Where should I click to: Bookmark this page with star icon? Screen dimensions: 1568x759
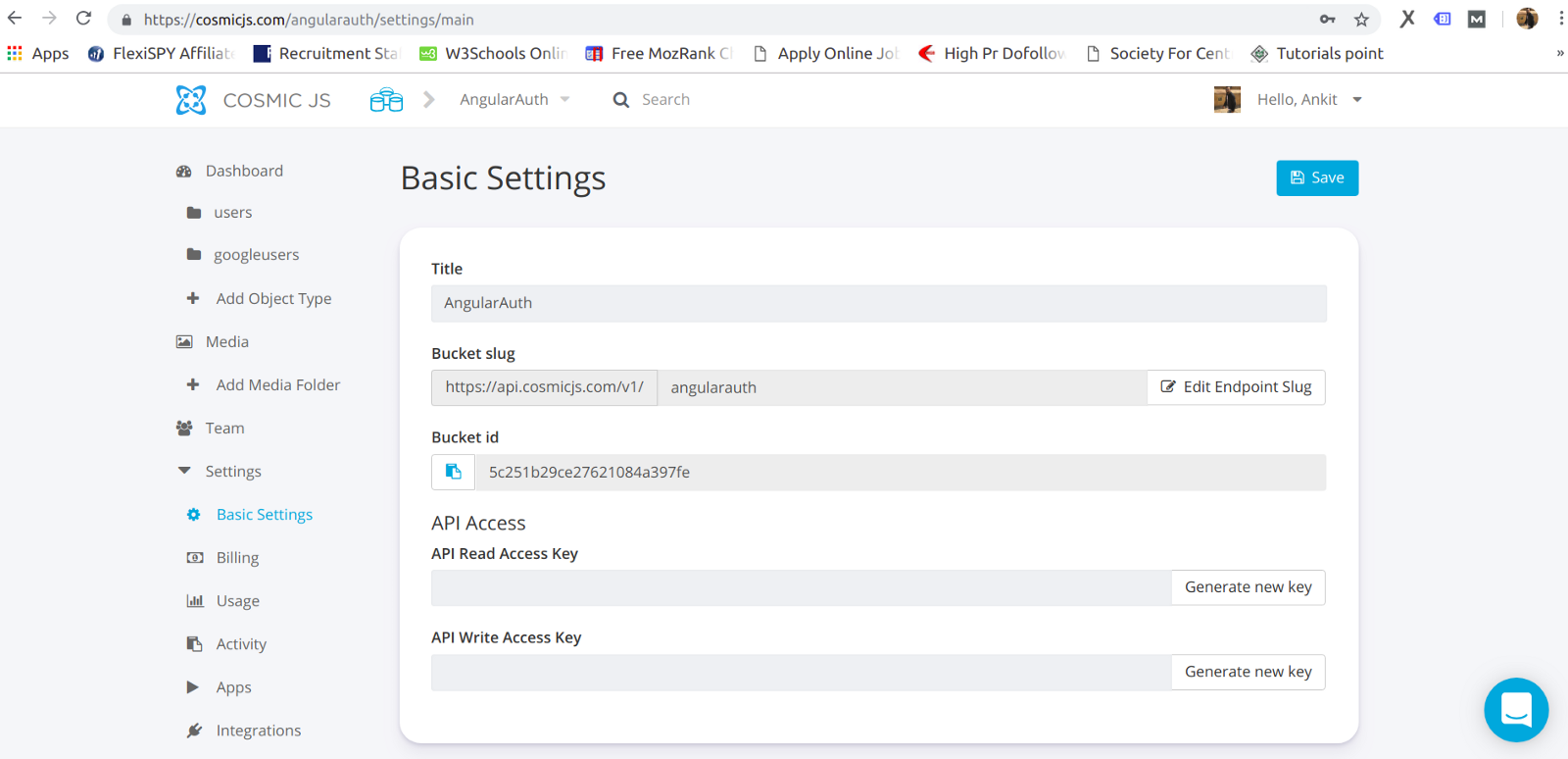[x=1361, y=20]
